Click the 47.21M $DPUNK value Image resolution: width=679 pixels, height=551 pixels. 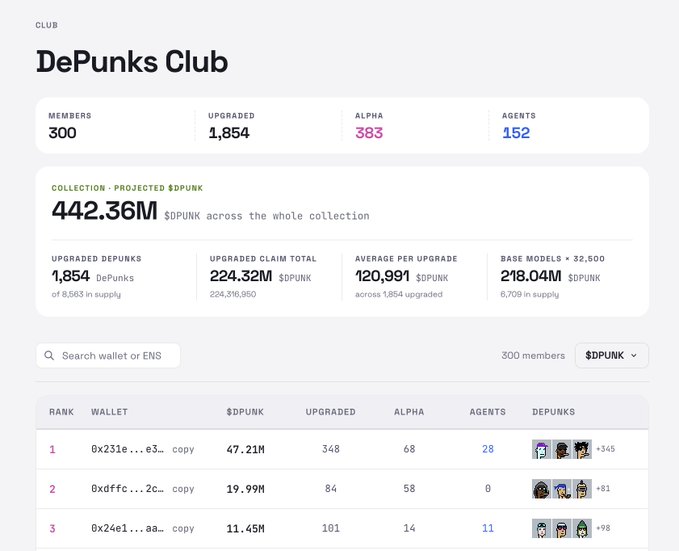[x=245, y=450]
